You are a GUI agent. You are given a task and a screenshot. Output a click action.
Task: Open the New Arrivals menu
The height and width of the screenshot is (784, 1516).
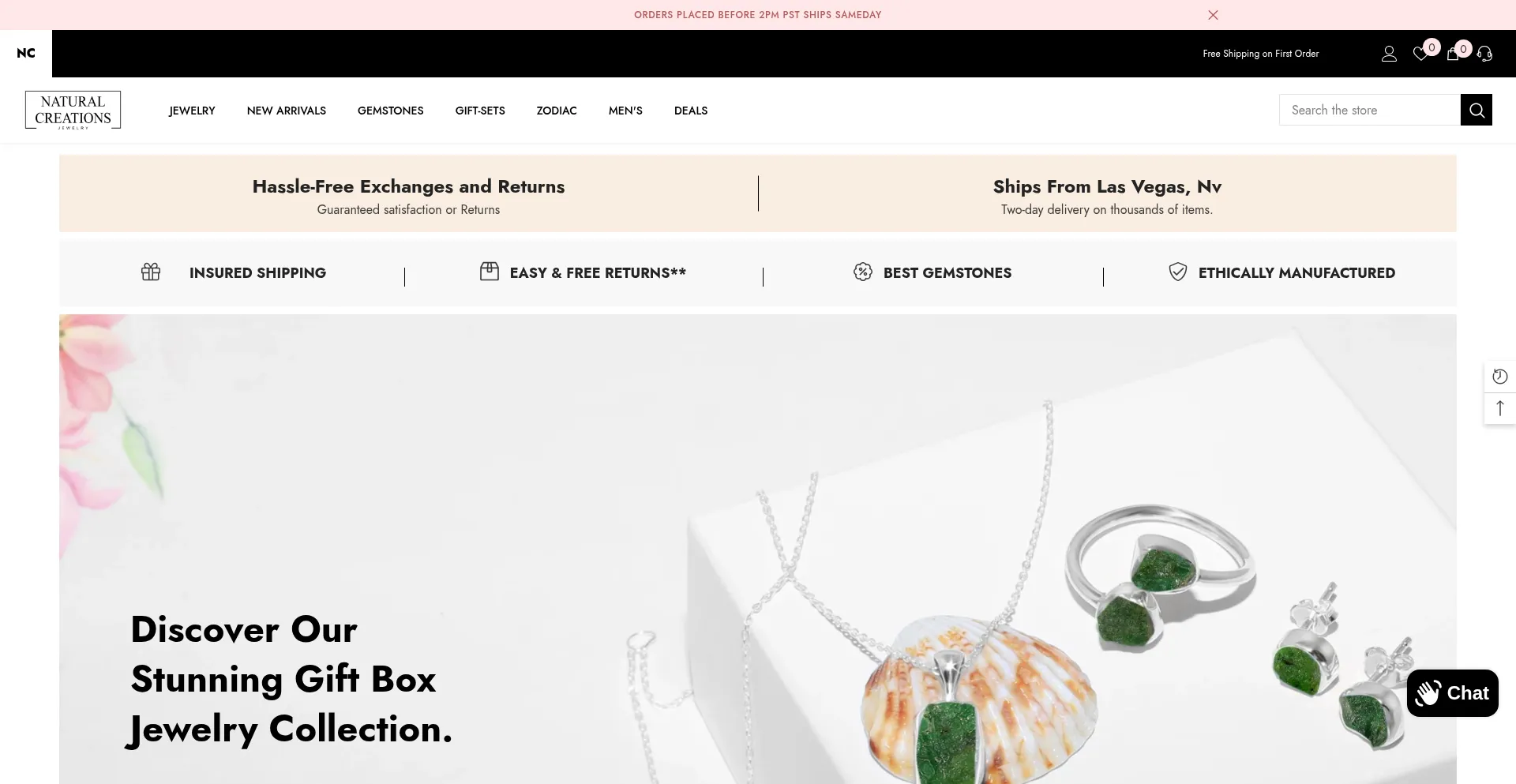(287, 111)
